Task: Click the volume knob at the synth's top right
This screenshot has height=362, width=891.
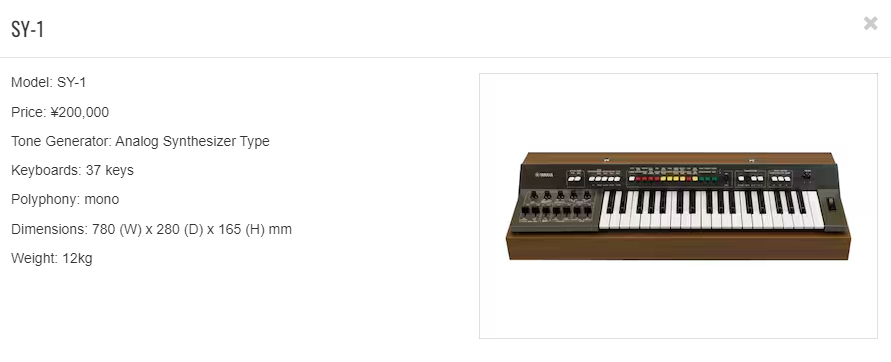Action: [807, 176]
